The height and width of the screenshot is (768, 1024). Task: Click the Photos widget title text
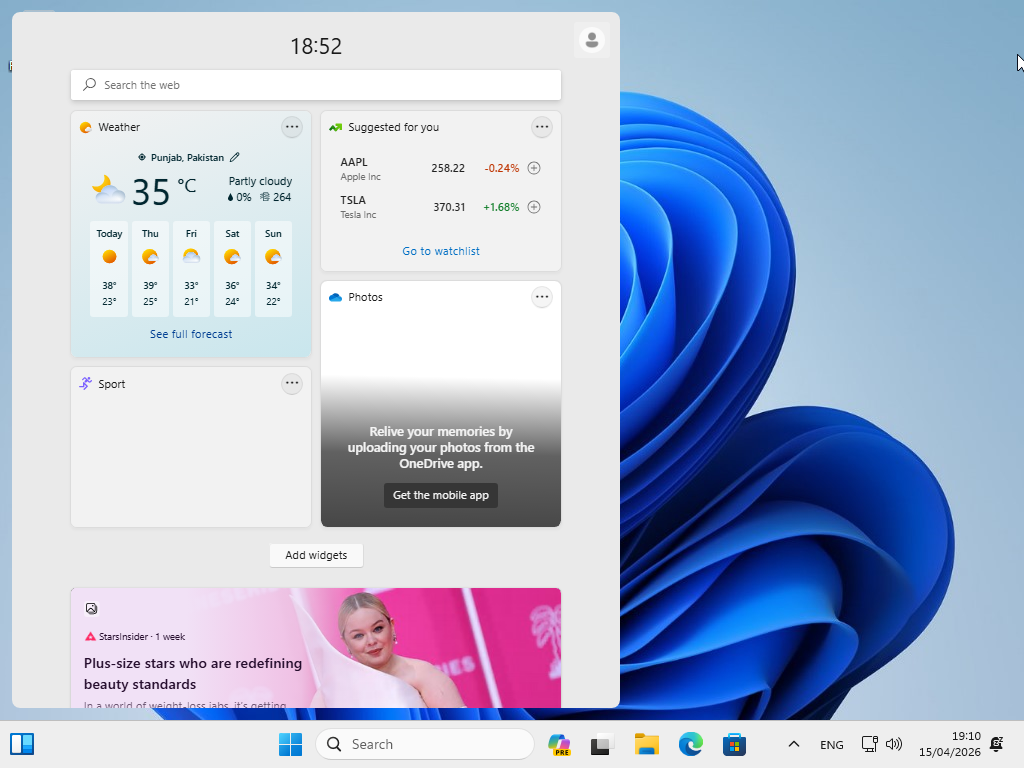365,297
